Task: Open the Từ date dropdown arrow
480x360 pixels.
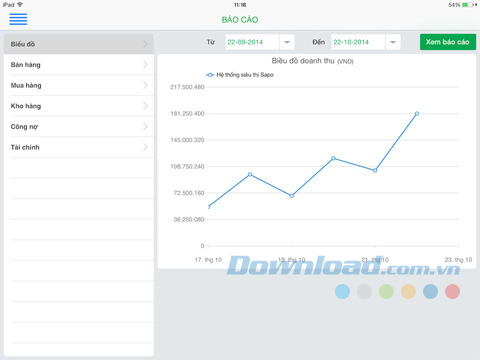Action: [x=287, y=42]
